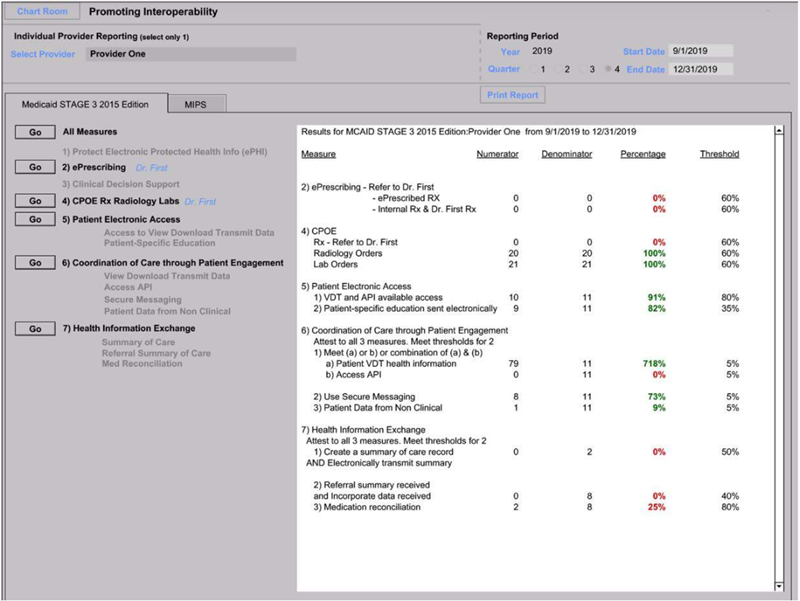The image size is (800, 601).
Task: Click the Select Provider link
Action: click(42, 54)
